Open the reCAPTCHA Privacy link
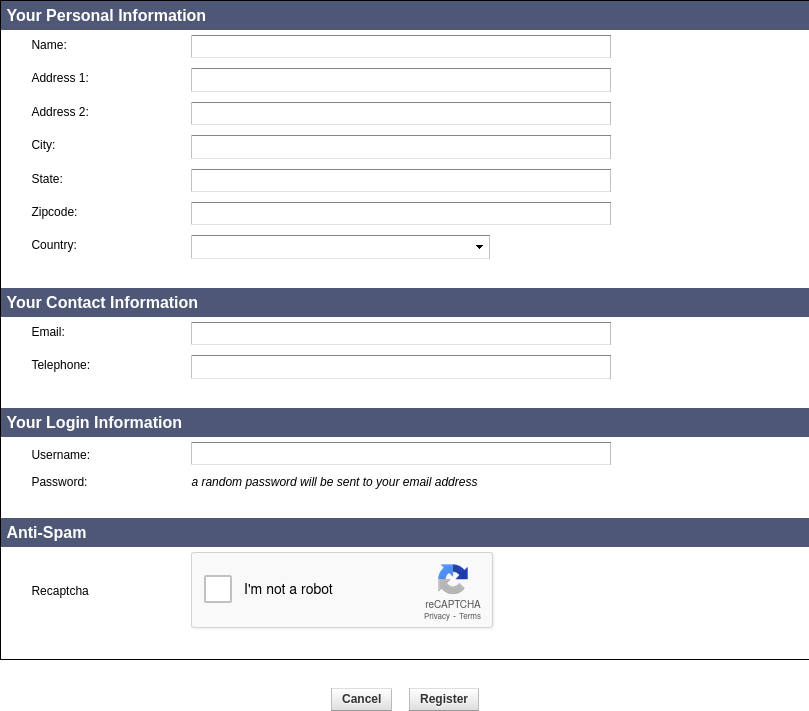The image size is (809, 711). (436, 616)
